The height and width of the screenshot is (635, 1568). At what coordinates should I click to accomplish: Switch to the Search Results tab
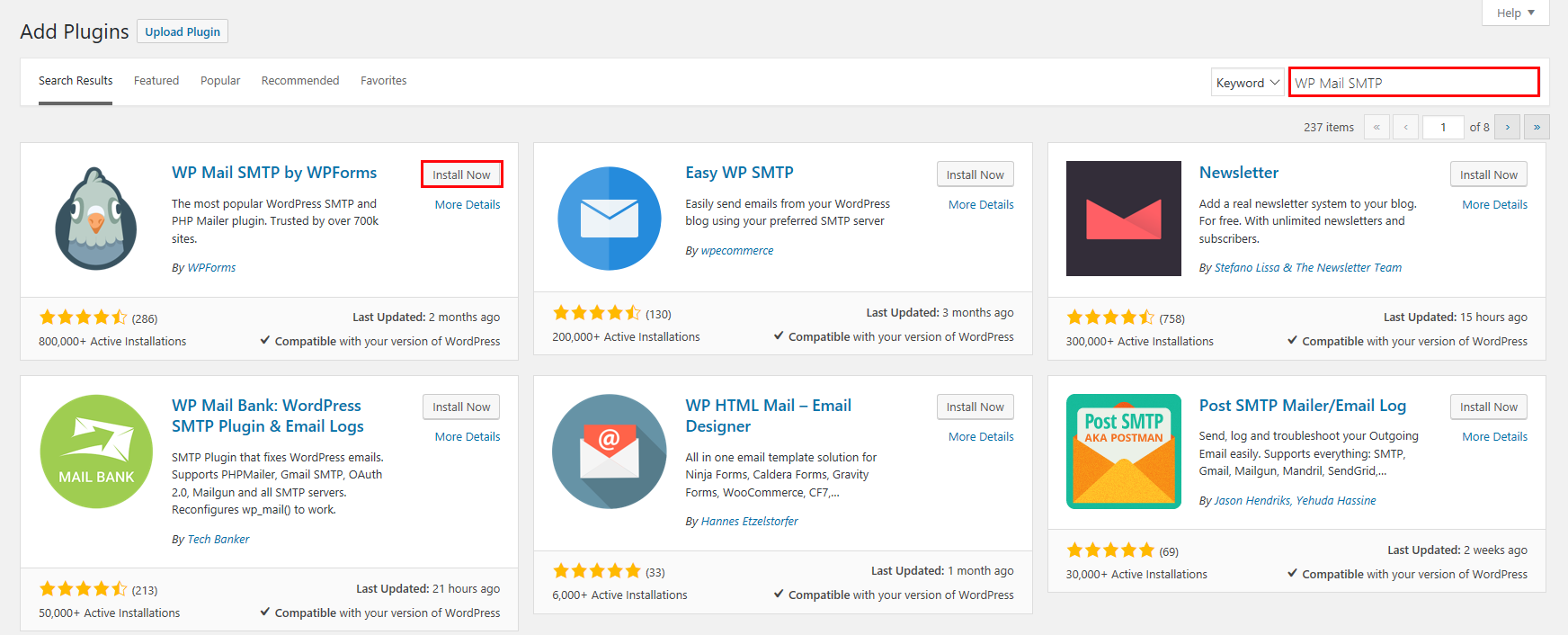coord(76,81)
